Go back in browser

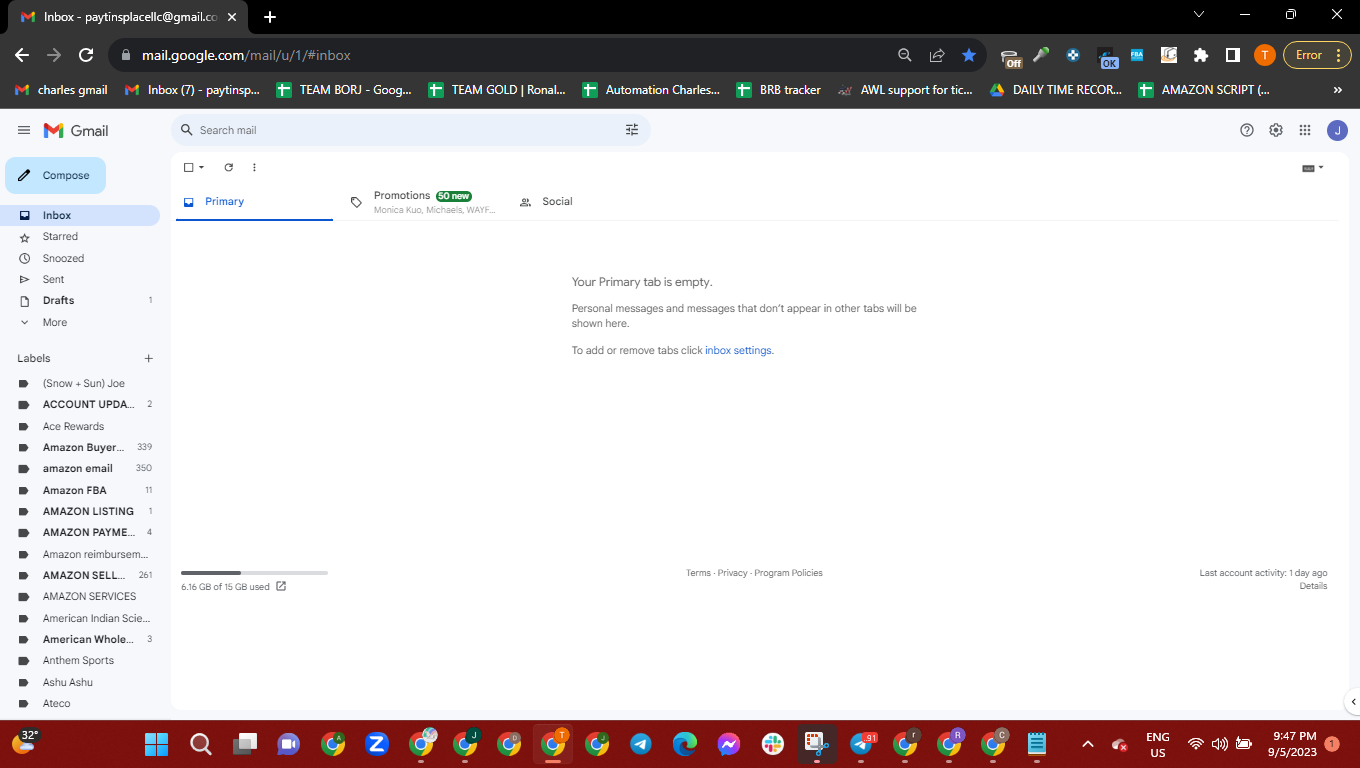(x=22, y=55)
